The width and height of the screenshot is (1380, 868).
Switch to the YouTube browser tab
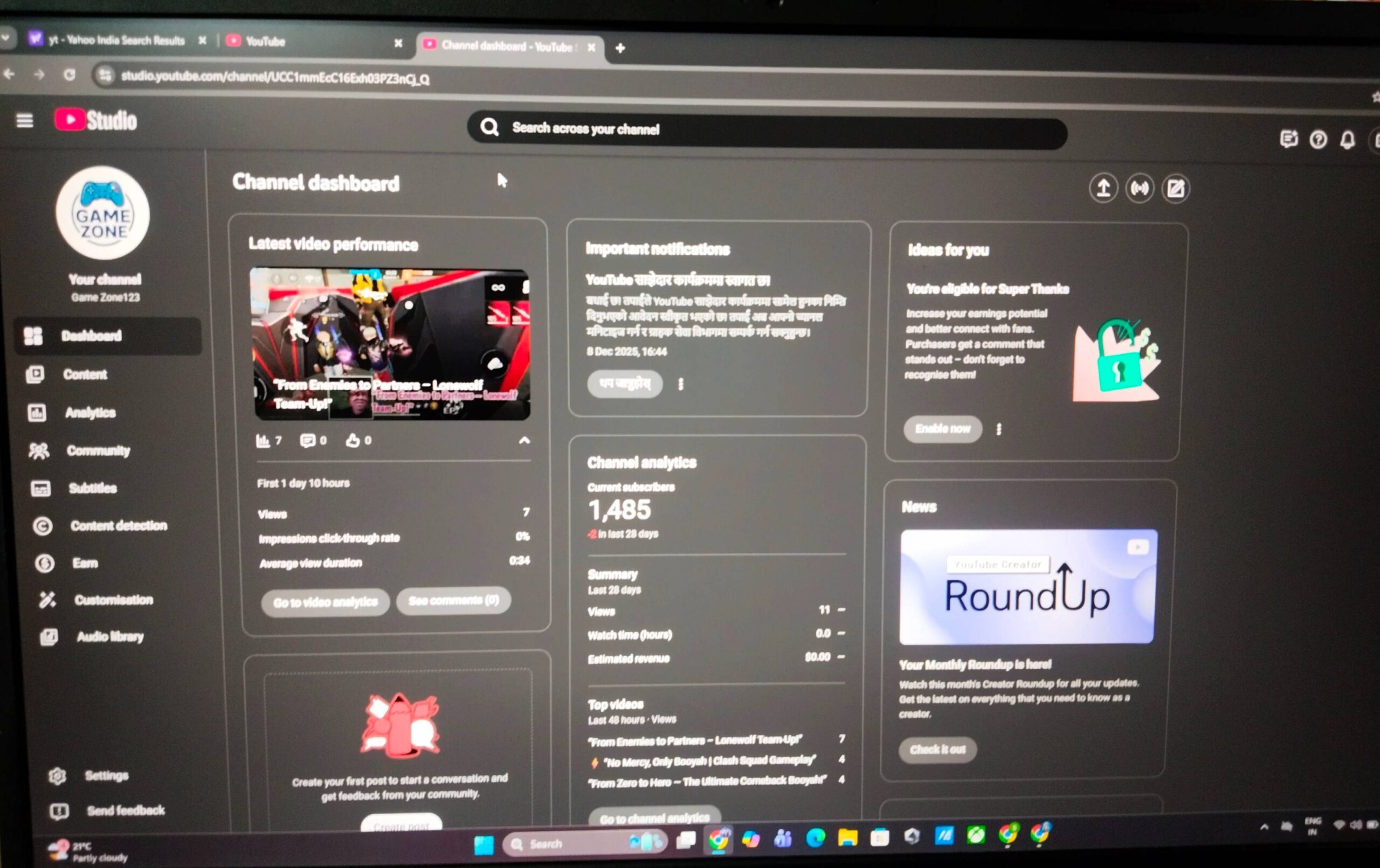coord(265,42)
